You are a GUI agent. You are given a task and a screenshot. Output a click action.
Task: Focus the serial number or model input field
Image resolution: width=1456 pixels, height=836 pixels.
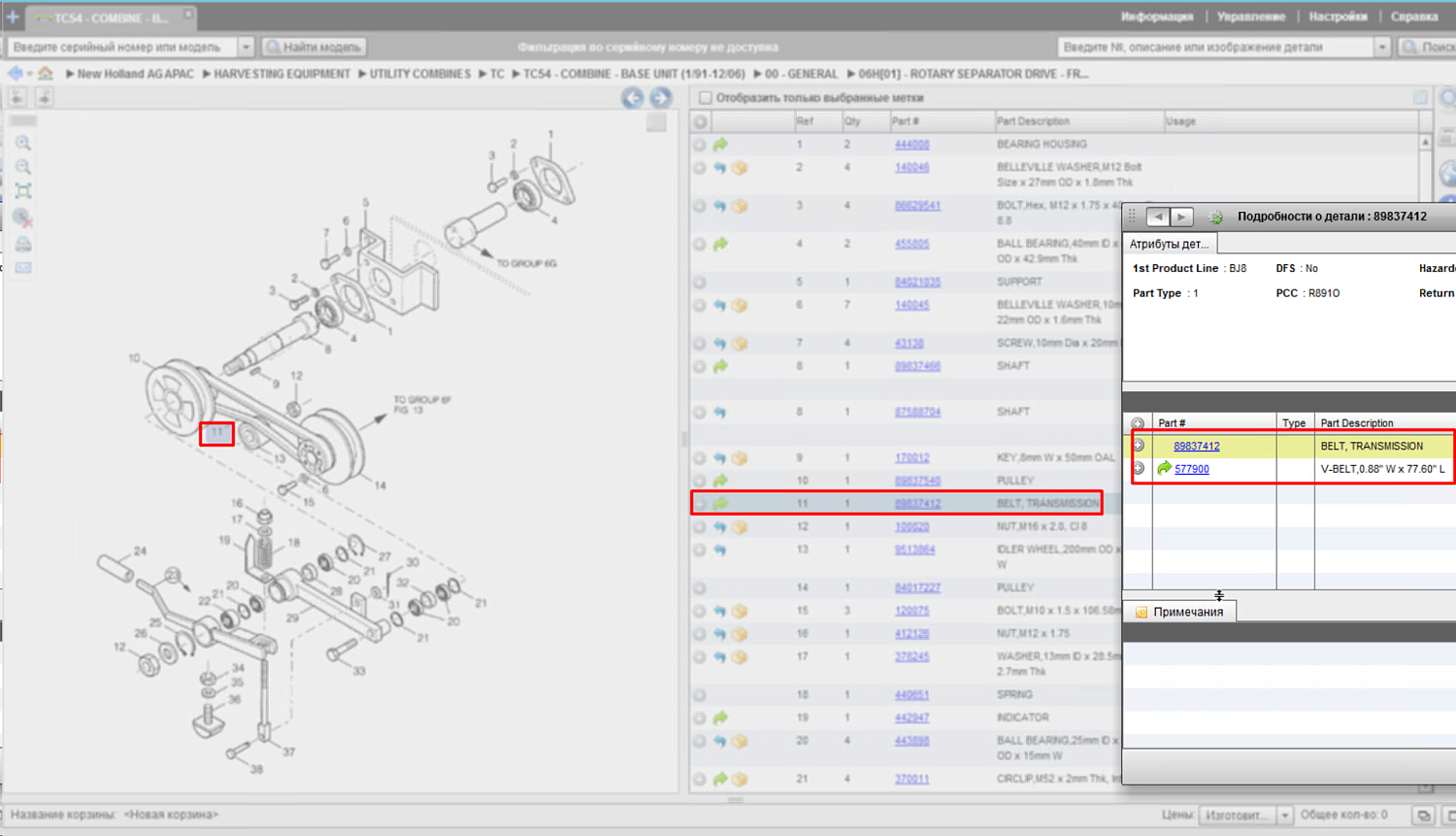point(122,47)
